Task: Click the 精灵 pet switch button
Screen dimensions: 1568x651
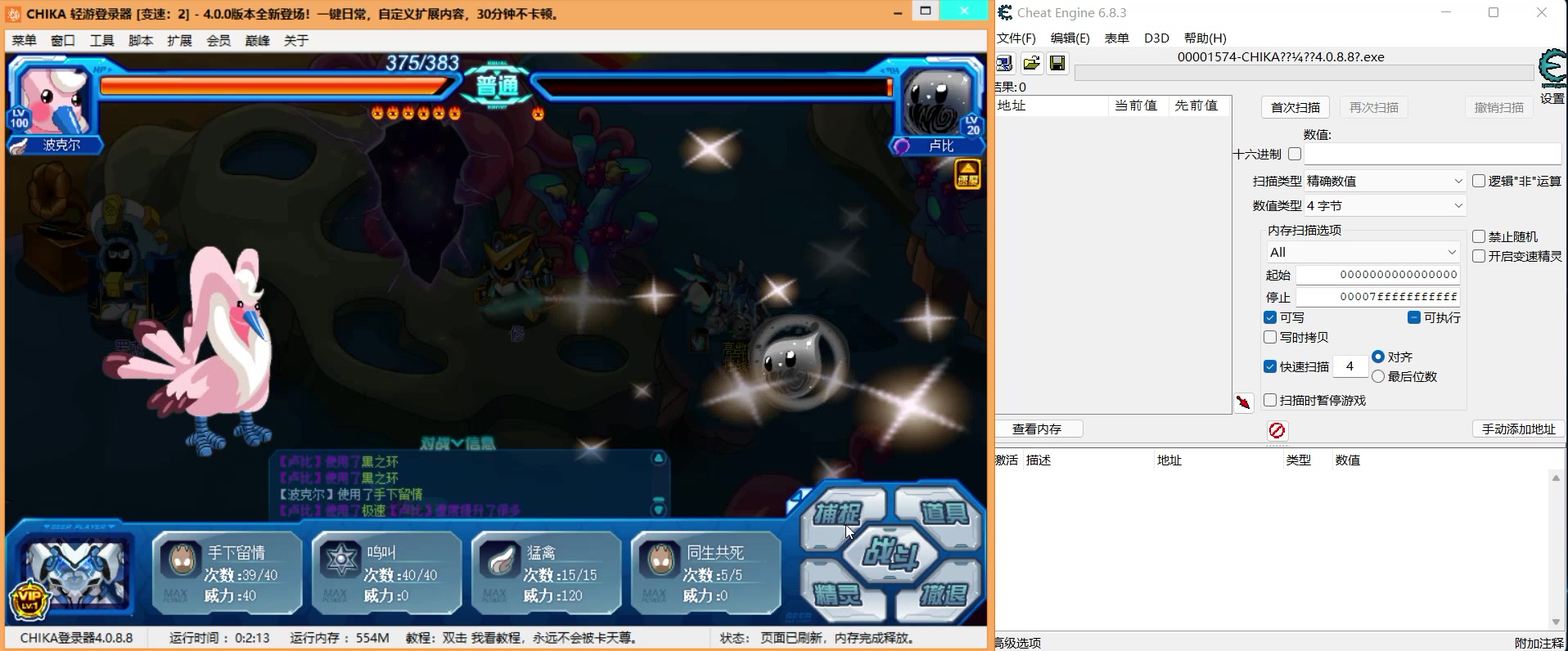Action: pyautogui.click(x=838, y=595)
